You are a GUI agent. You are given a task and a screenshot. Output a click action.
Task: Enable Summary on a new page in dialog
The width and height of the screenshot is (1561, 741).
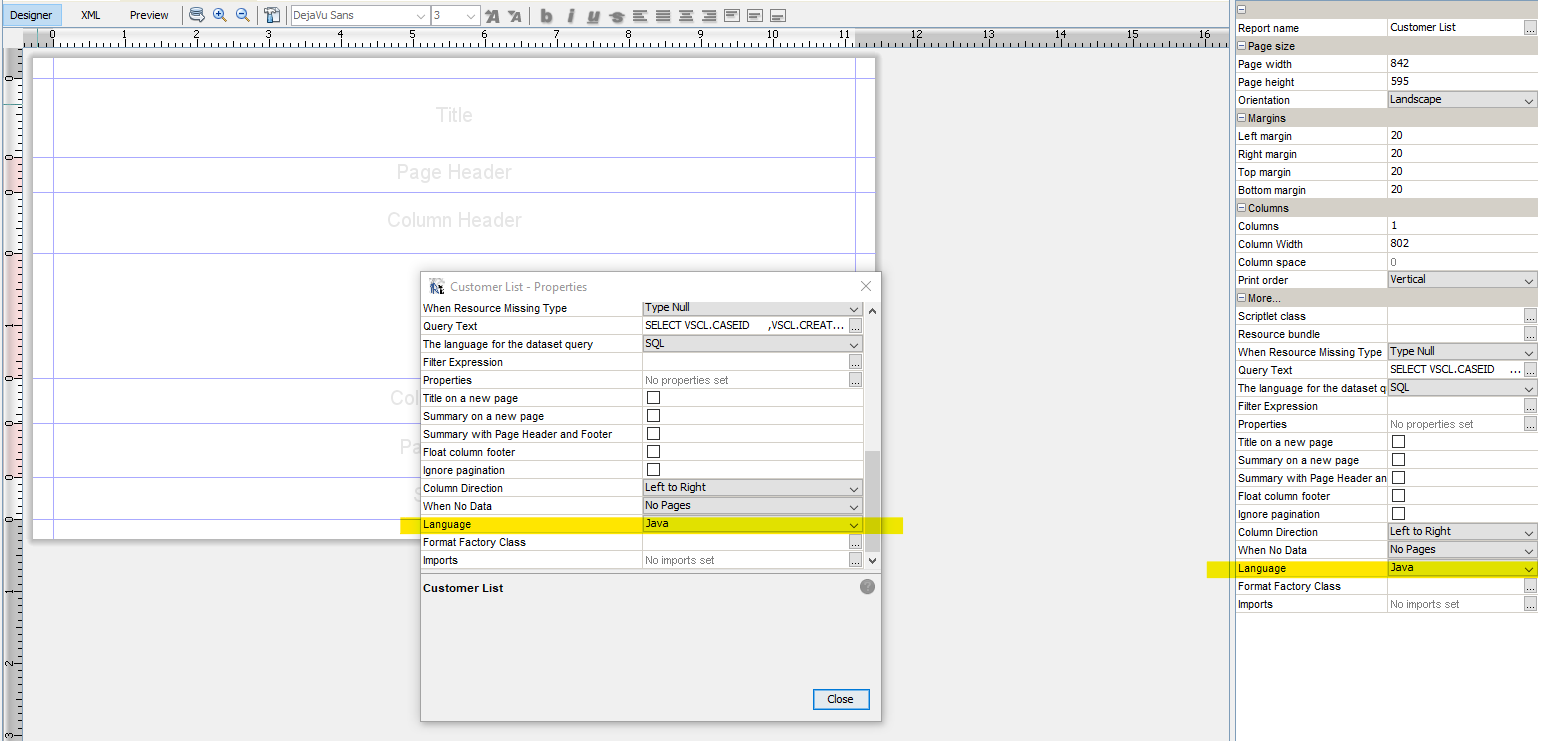654,416
